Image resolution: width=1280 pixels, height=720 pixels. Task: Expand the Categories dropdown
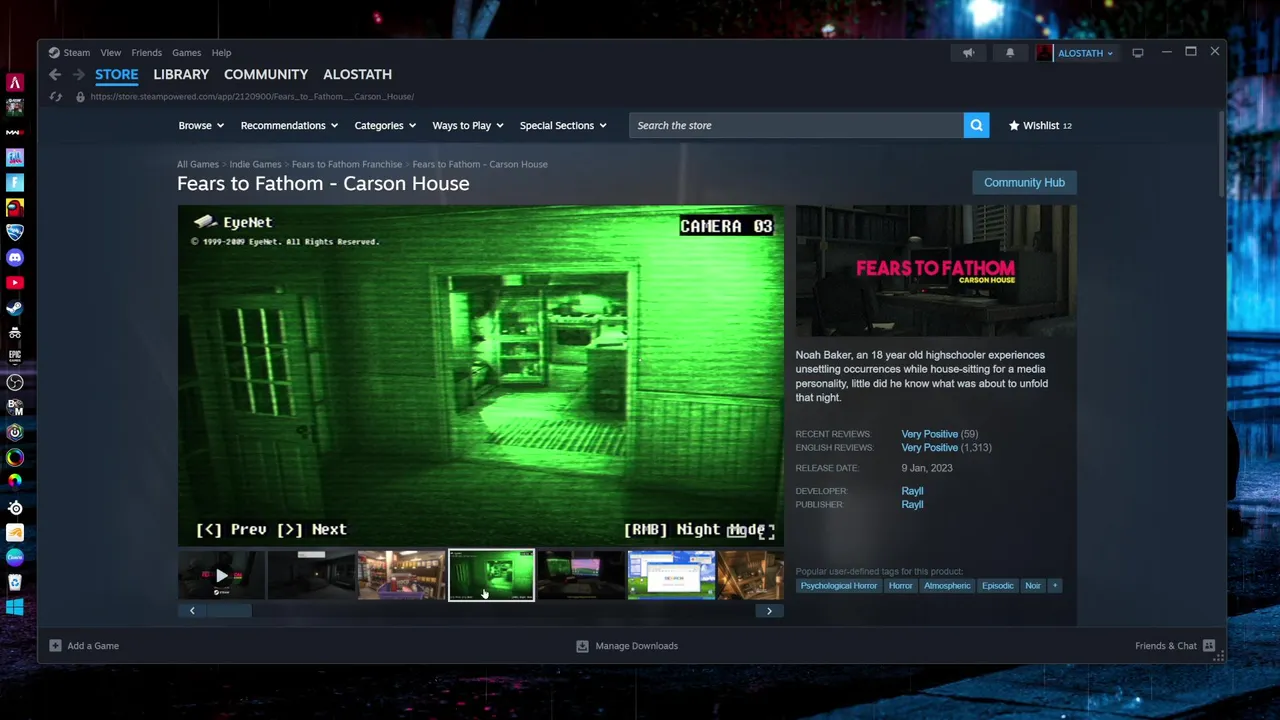[385, 125]
